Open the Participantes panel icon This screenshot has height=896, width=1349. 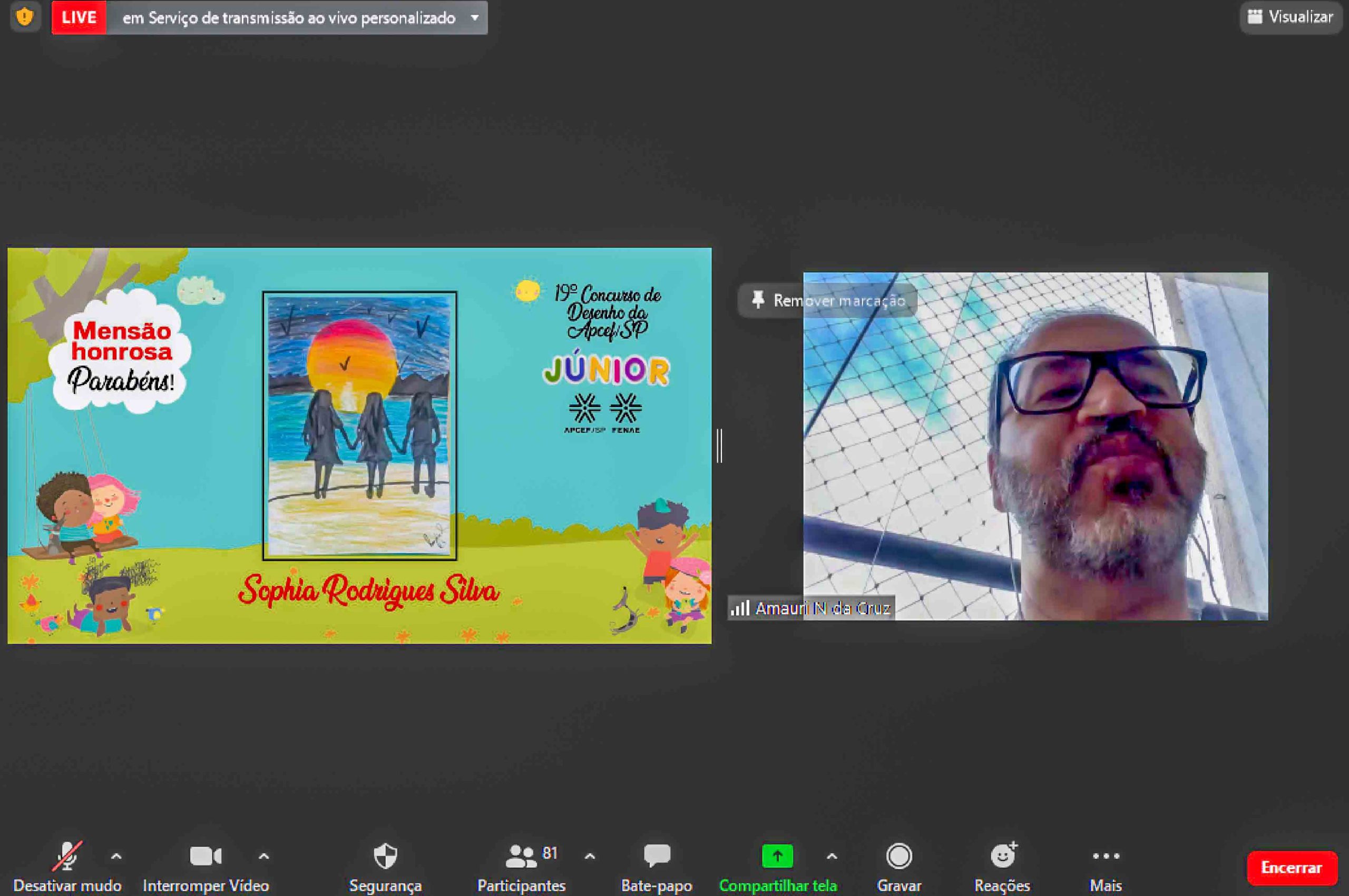pos(520,856)
